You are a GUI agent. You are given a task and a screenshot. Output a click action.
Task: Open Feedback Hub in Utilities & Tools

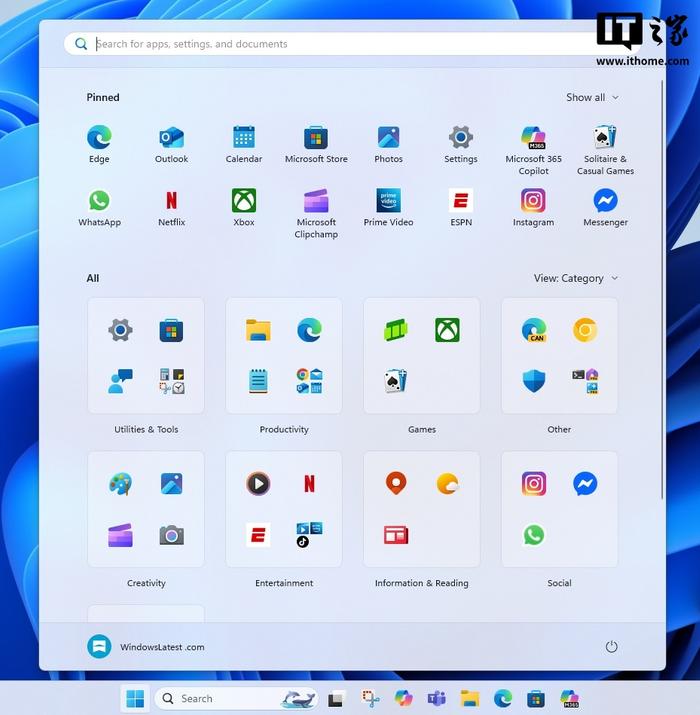(120, 381)
